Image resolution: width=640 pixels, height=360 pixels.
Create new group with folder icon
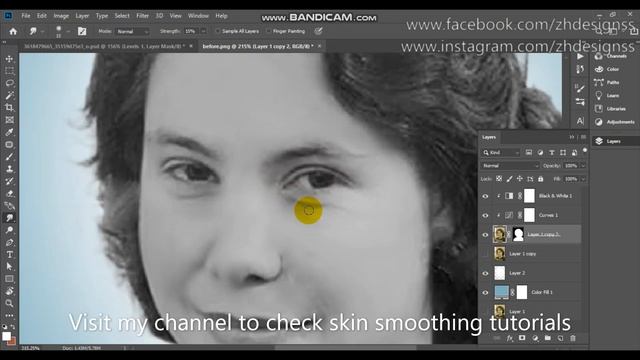click(x=547, y=338)
